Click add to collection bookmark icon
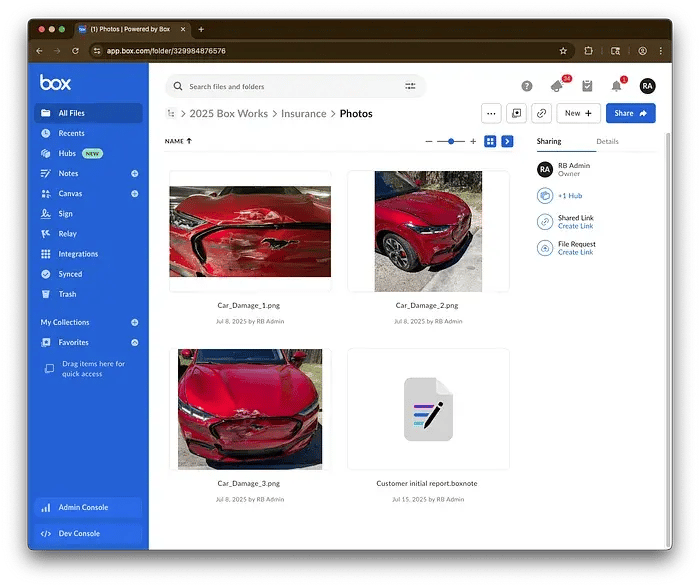Viewport: 700px width, 587px height. 516,113
